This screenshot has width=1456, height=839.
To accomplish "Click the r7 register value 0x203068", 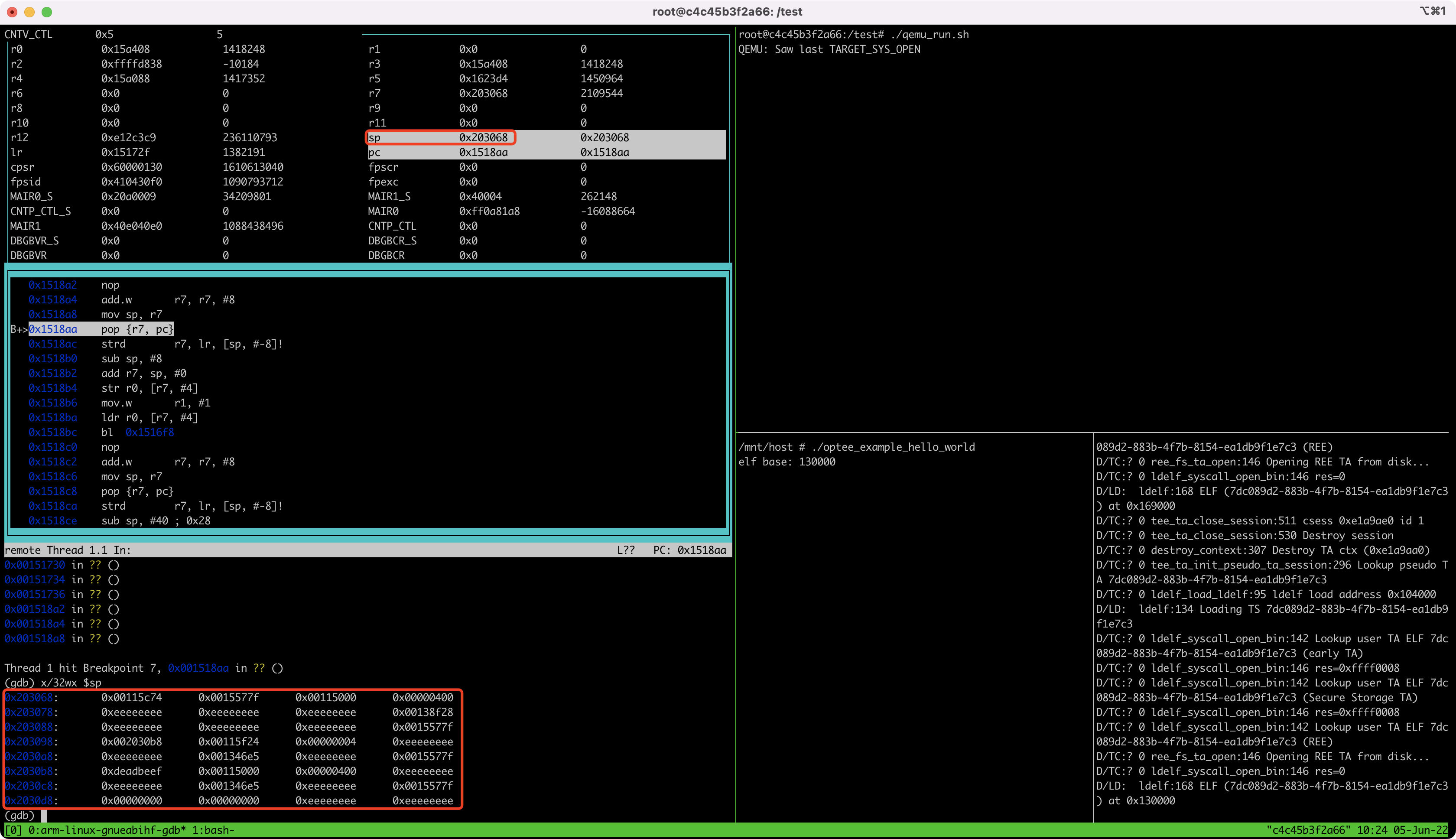I will (x=484, y=93).
